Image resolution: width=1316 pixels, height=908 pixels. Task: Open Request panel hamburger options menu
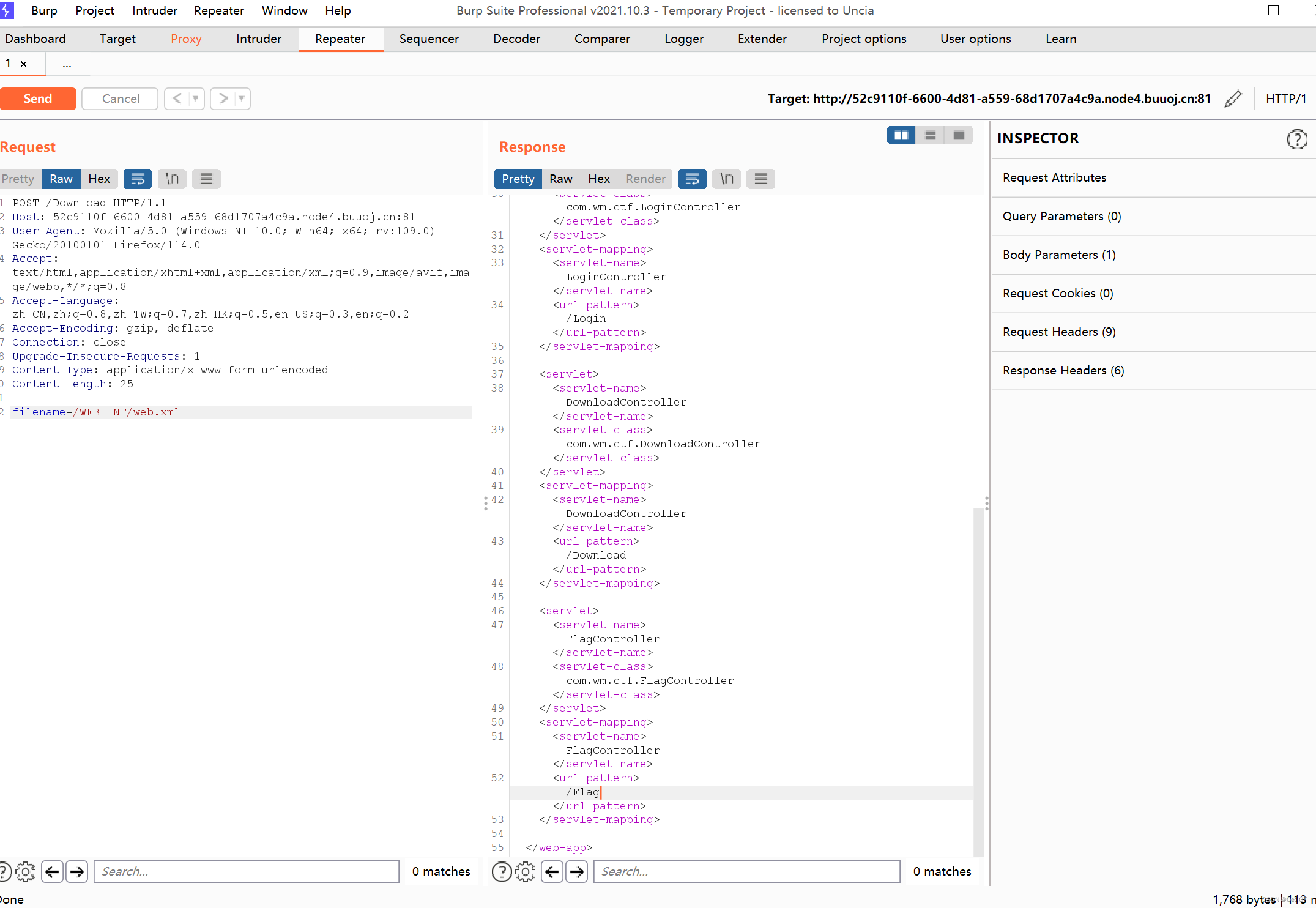(206, 179)
